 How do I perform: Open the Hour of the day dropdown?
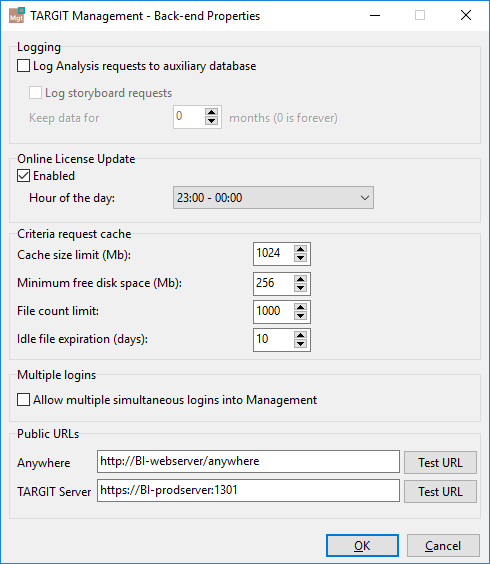click(x=273, y=197)
